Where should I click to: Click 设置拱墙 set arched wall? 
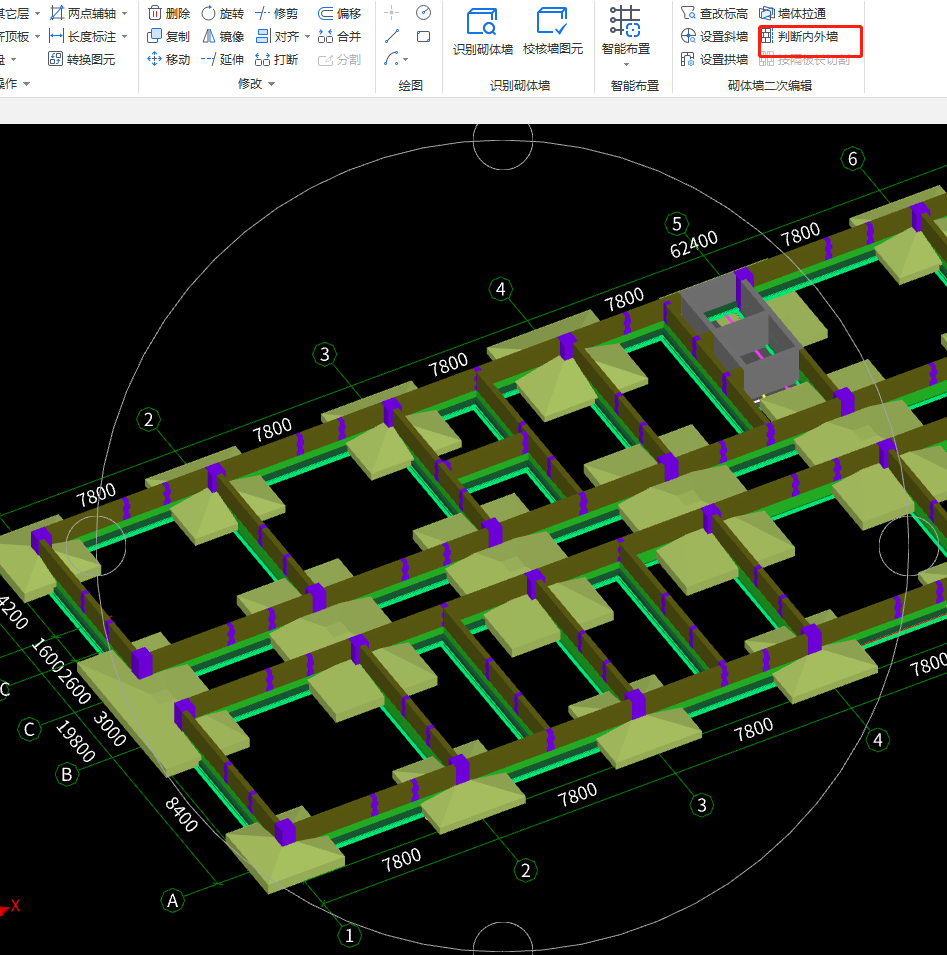(714, 59)
